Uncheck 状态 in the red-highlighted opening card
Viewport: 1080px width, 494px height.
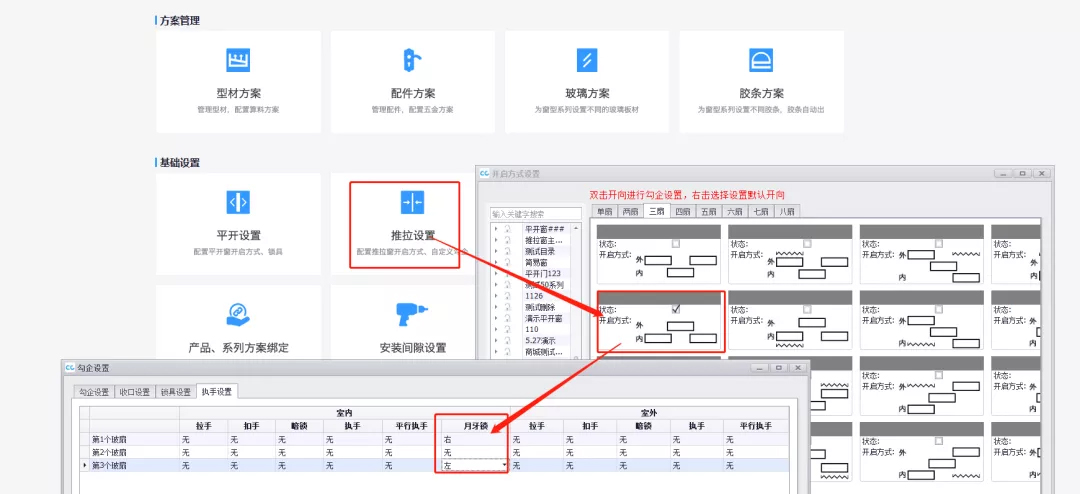click(676, 309)
